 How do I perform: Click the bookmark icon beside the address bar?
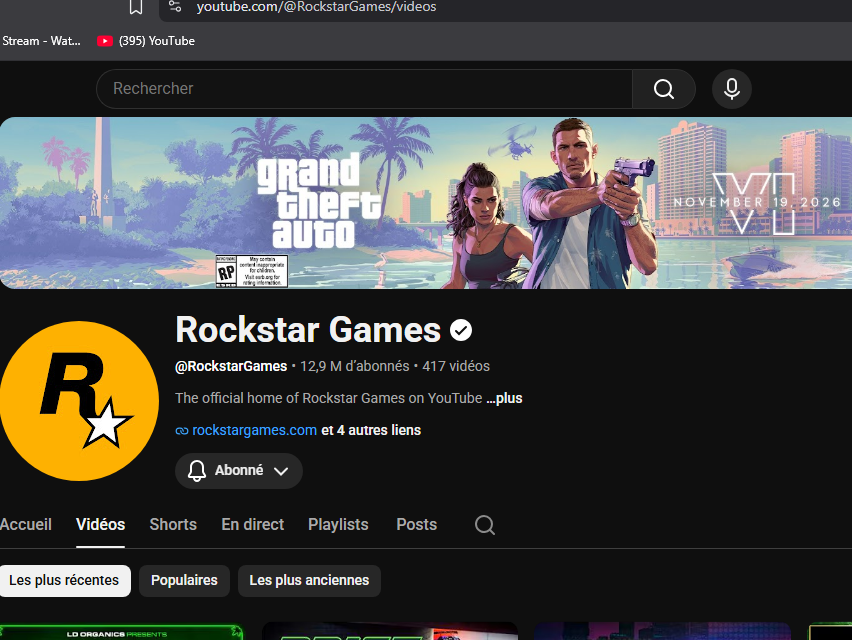(136, 7)
